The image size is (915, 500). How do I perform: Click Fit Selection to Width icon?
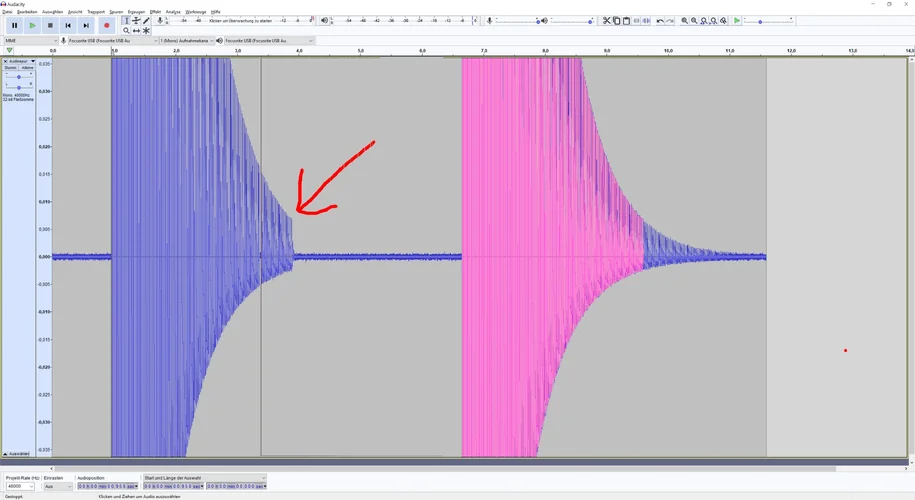[704, 20]
